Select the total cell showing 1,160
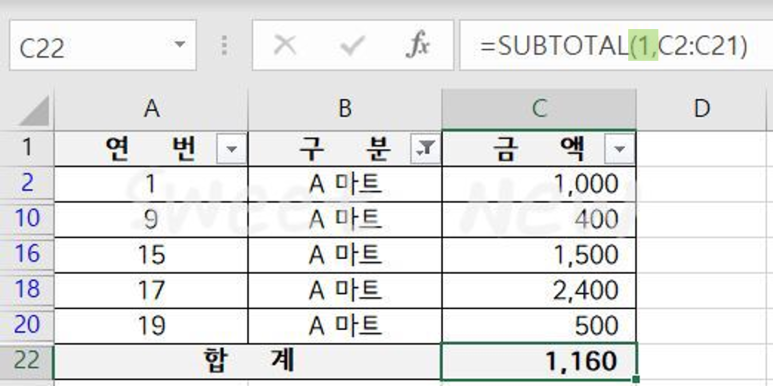Image resolution: width=773 pixels, height=386 pixels. click(539, 361)
